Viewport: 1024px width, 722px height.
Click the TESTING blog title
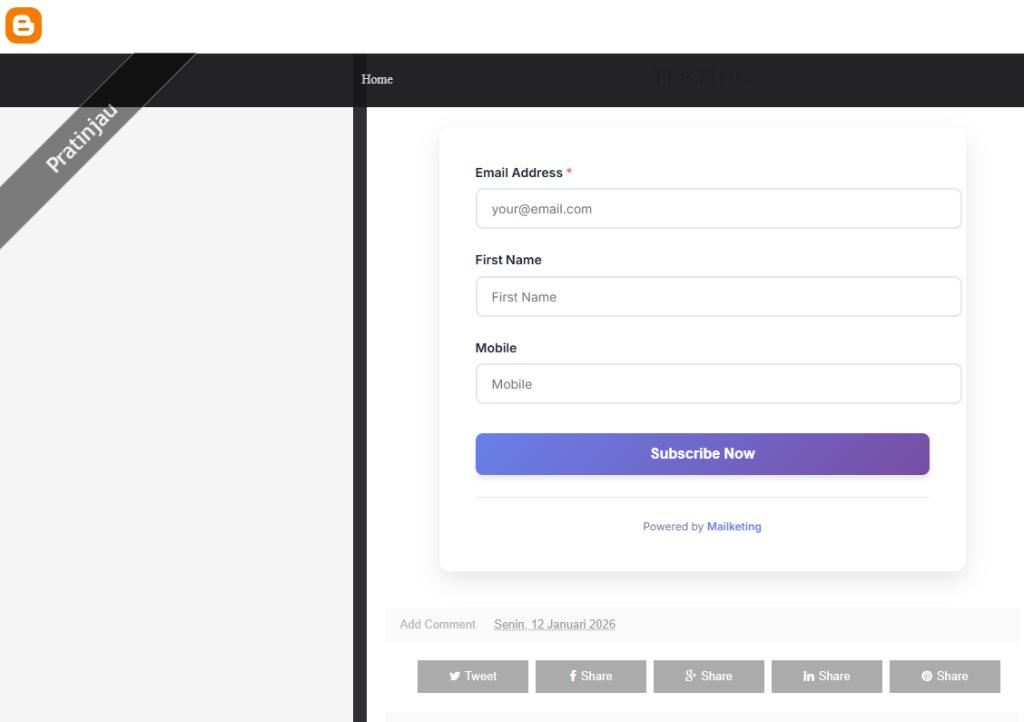[701, 78]
